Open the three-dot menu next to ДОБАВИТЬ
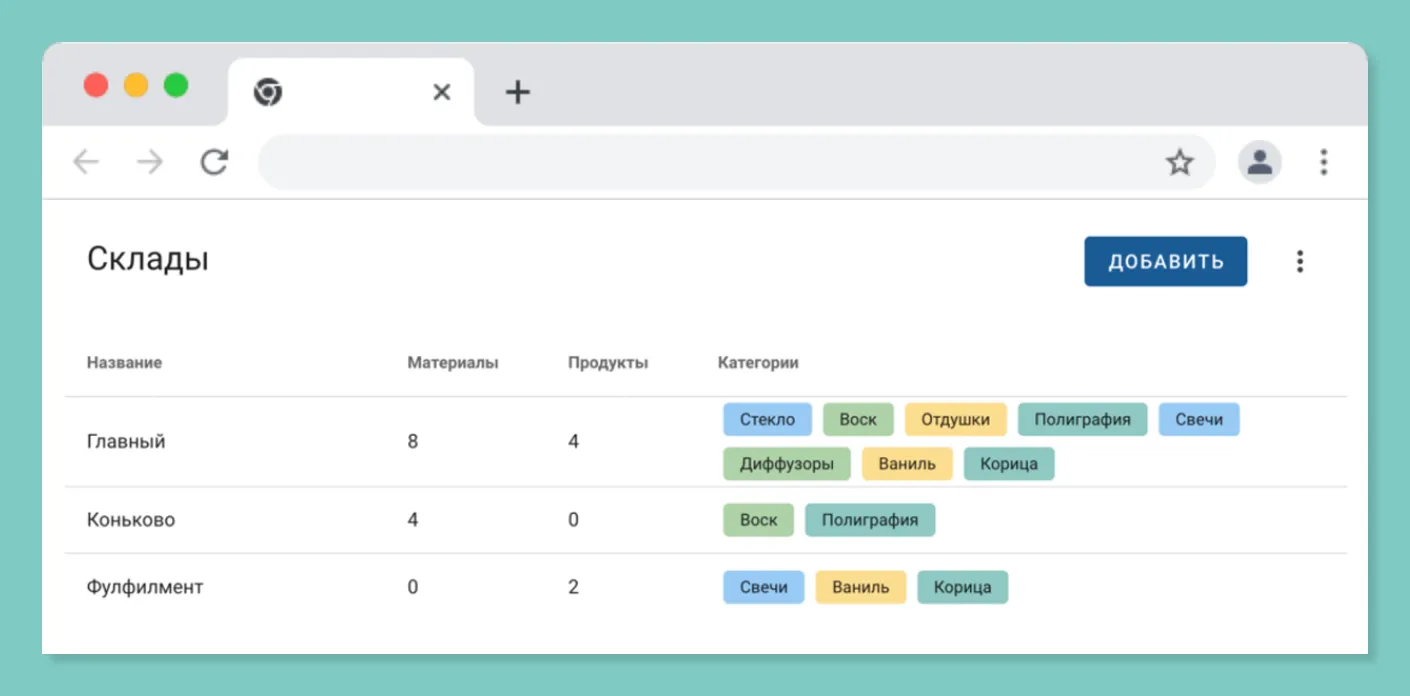 click(1300, 262)
